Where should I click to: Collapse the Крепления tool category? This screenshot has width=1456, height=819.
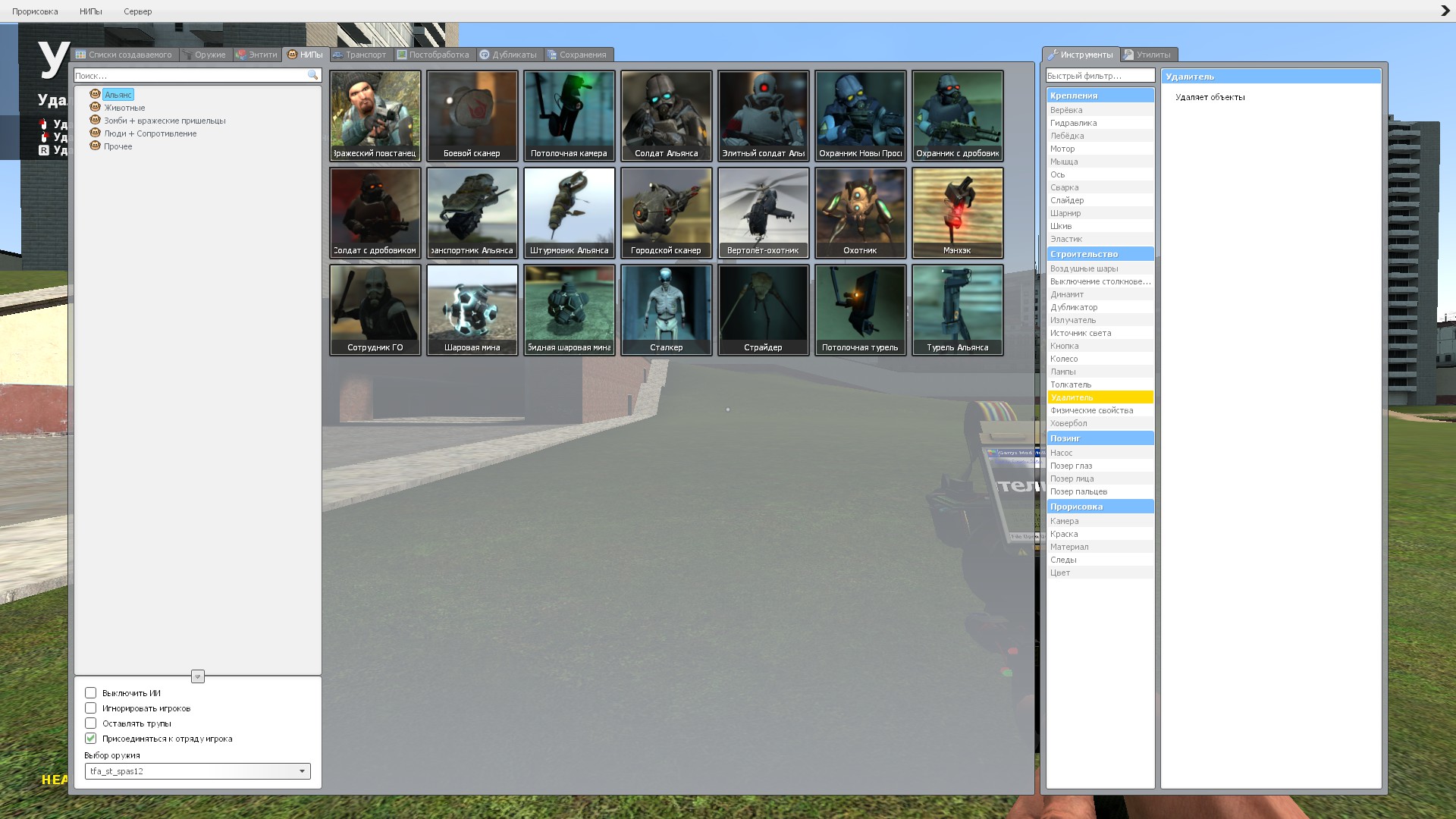click(1100, 96)
